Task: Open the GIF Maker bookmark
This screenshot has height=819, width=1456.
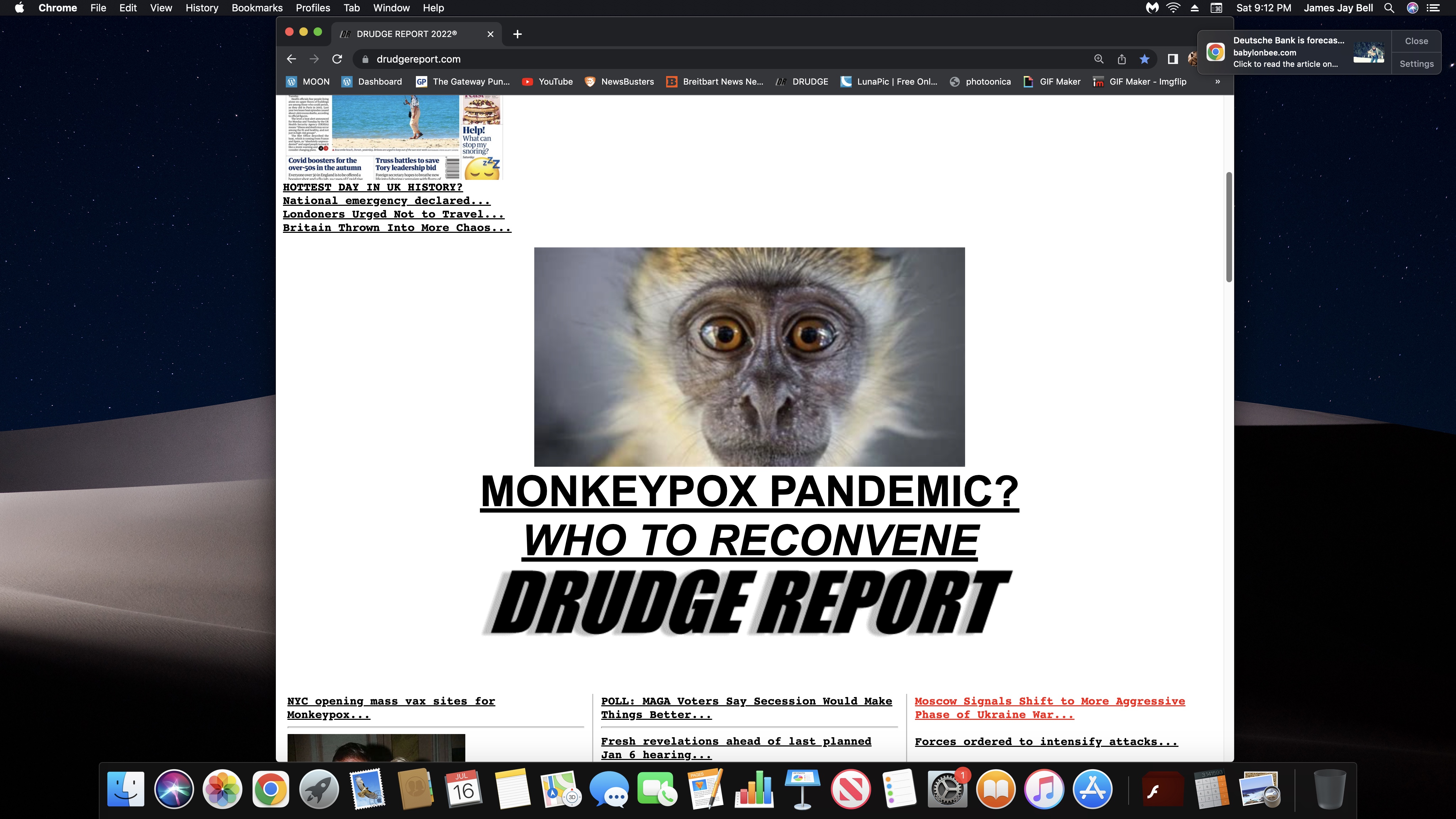Action: 1052,82
